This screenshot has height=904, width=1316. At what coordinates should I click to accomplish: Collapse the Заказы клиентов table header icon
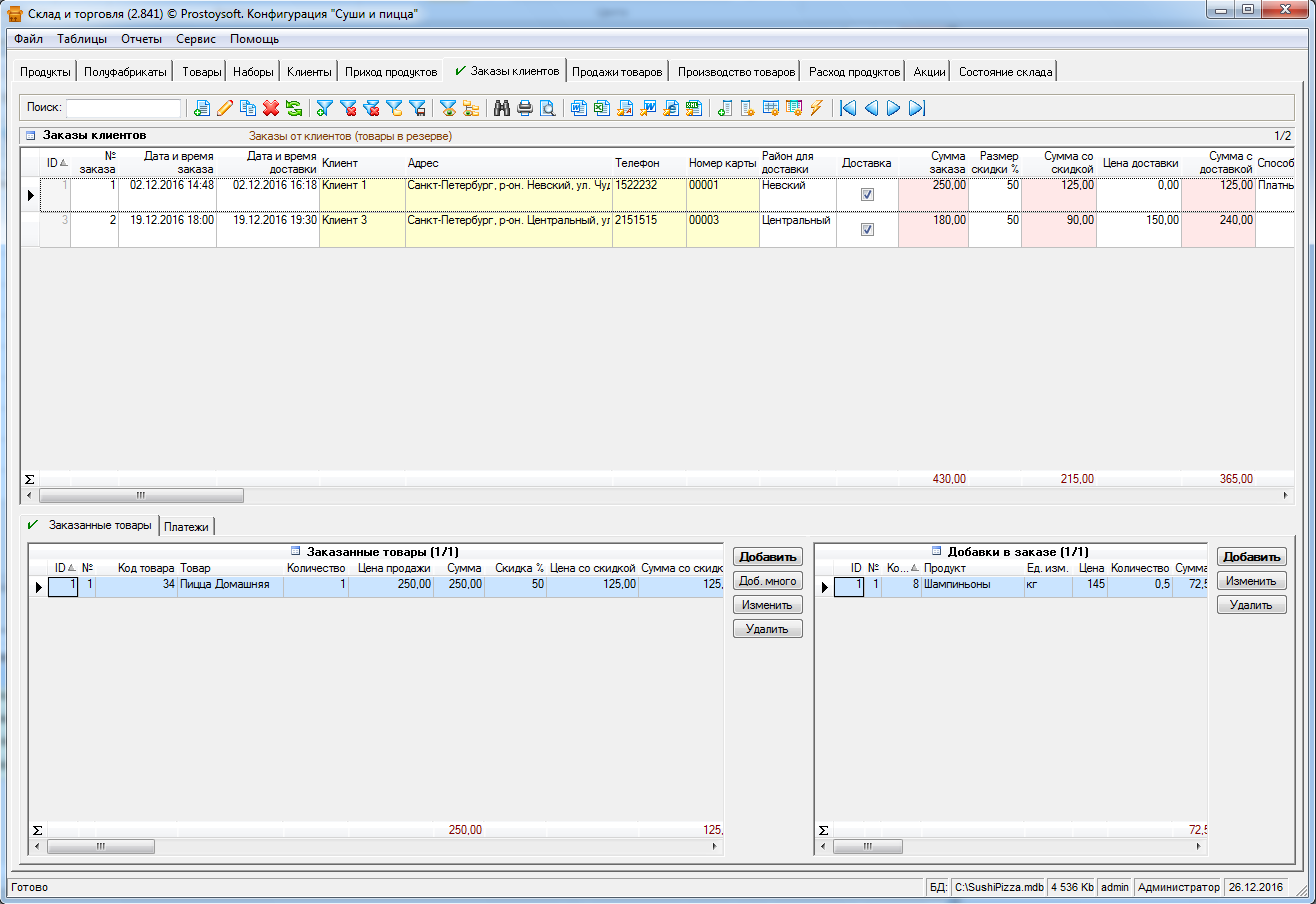[x=30, y=136]
